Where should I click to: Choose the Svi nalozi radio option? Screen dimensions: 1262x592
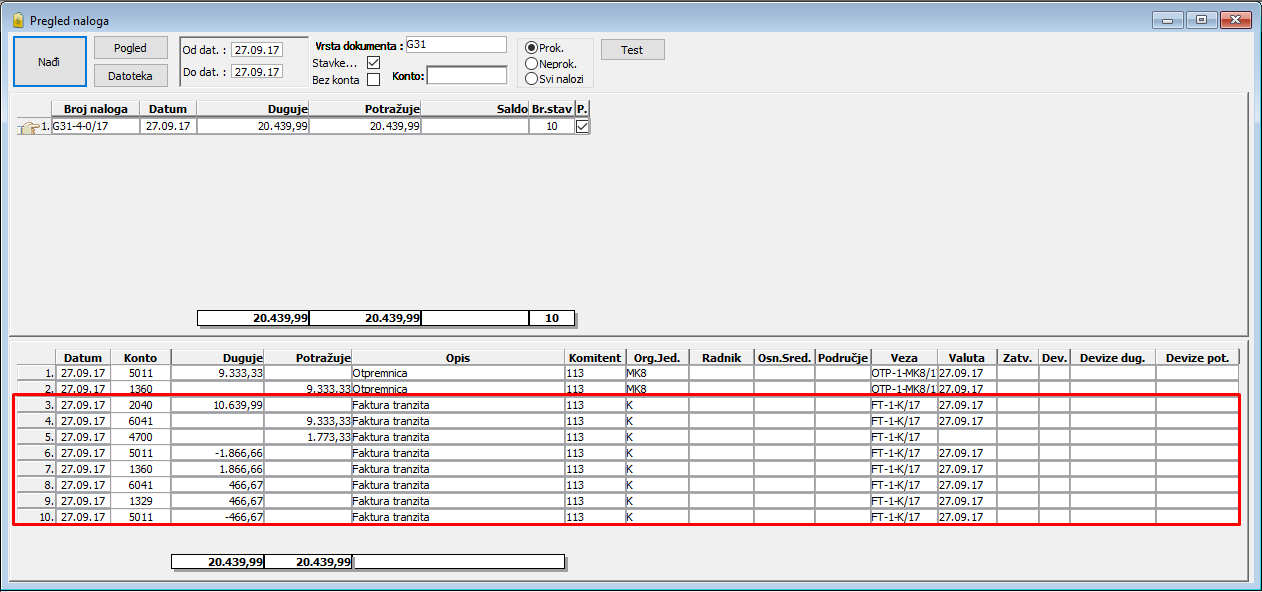coord(532,79)
